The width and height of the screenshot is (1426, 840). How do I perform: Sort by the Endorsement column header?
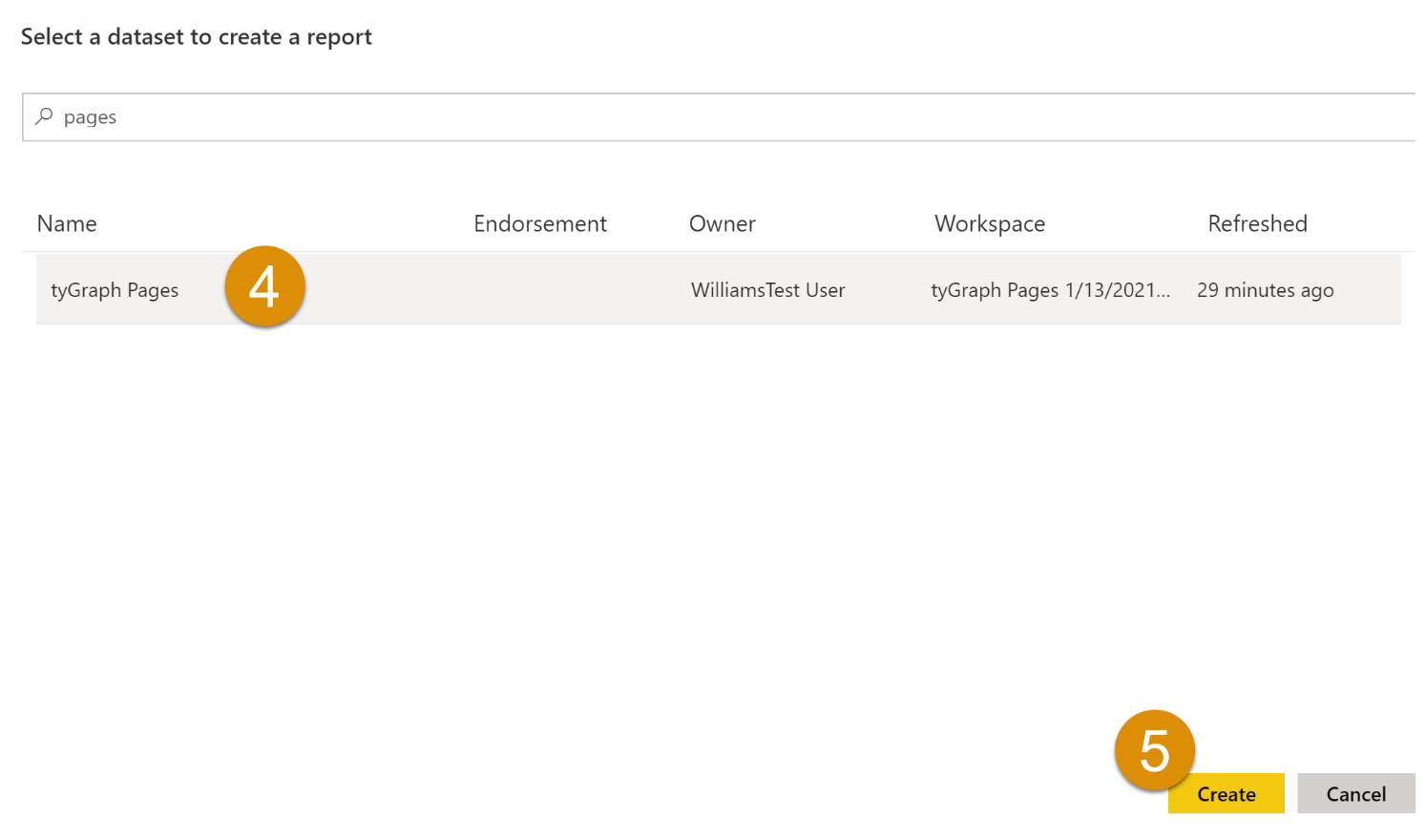click(x=540, y=223)
